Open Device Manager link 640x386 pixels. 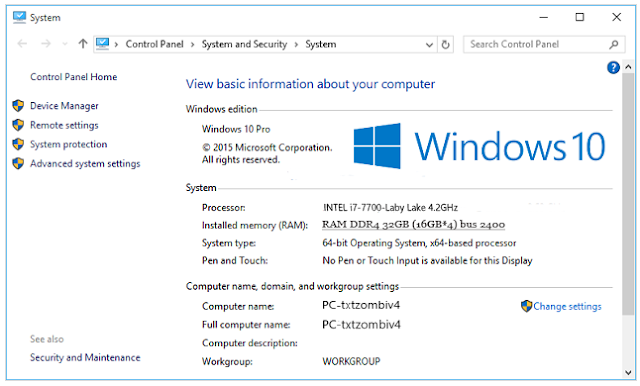pos(64,106)
